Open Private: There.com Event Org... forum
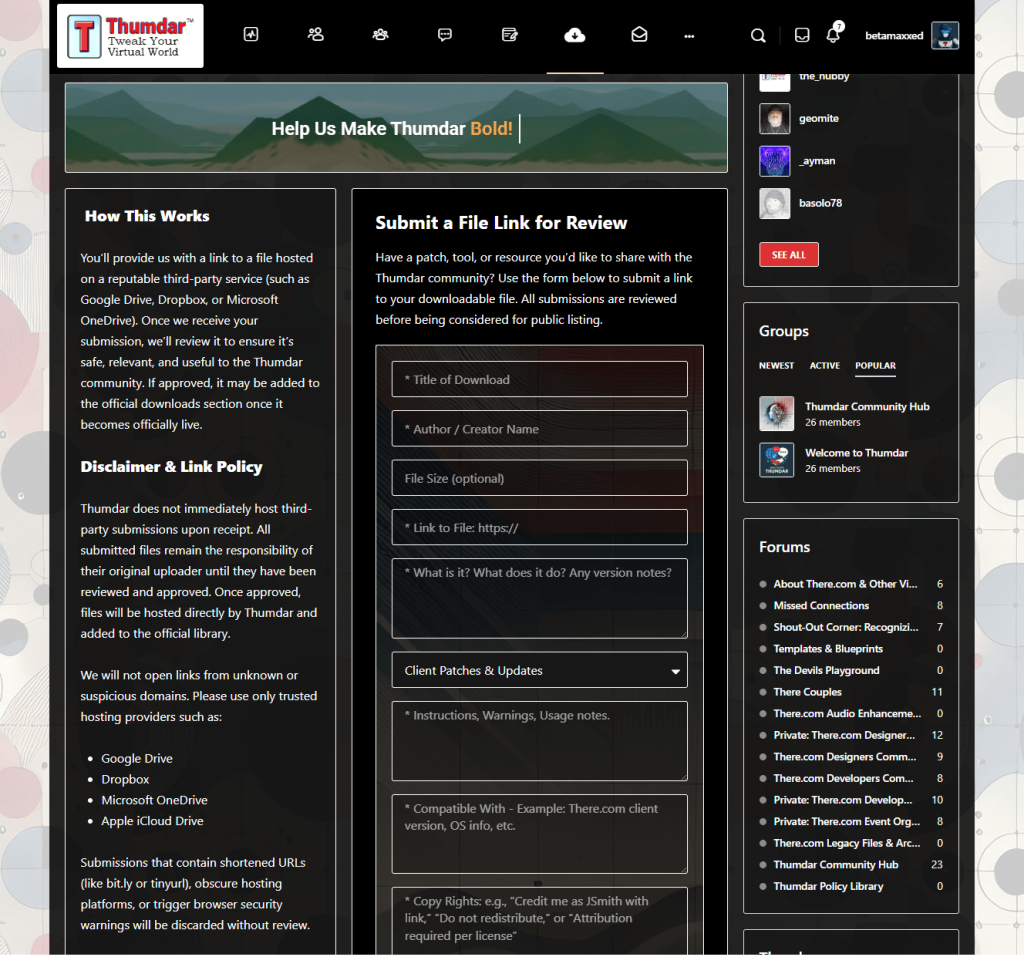This screenshot has width=1024, height=957. point(846,821)
